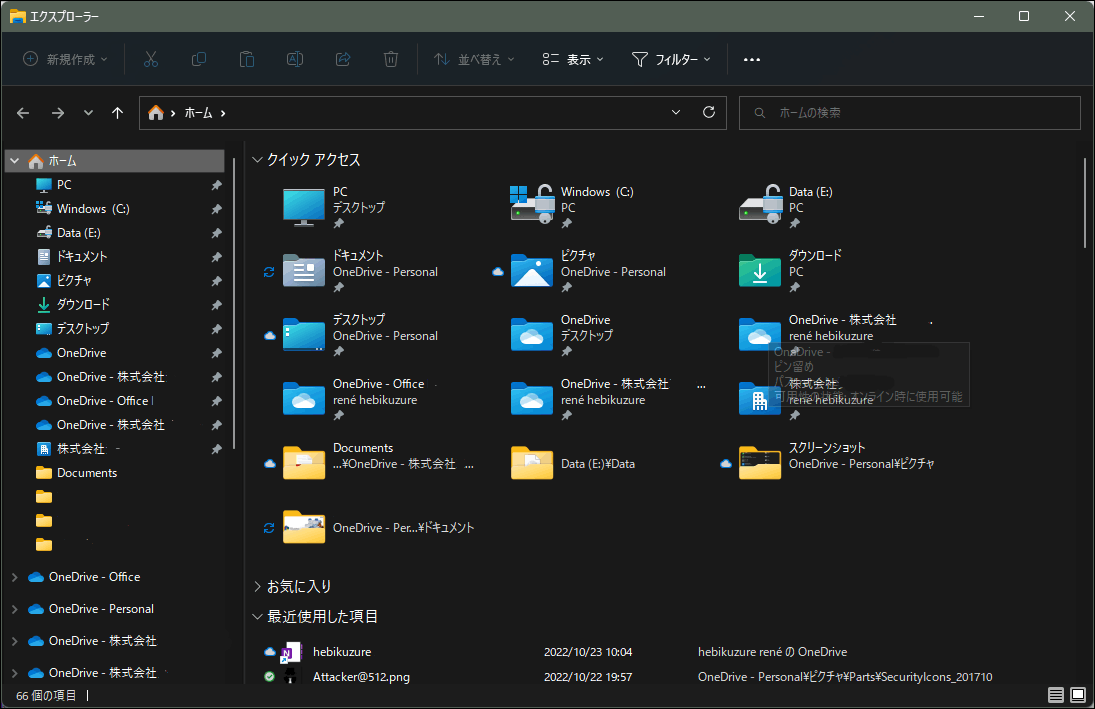Screen dimensions: 1095x709
Task: Switch to details view icon in status bar
Action: [1056, 695]
